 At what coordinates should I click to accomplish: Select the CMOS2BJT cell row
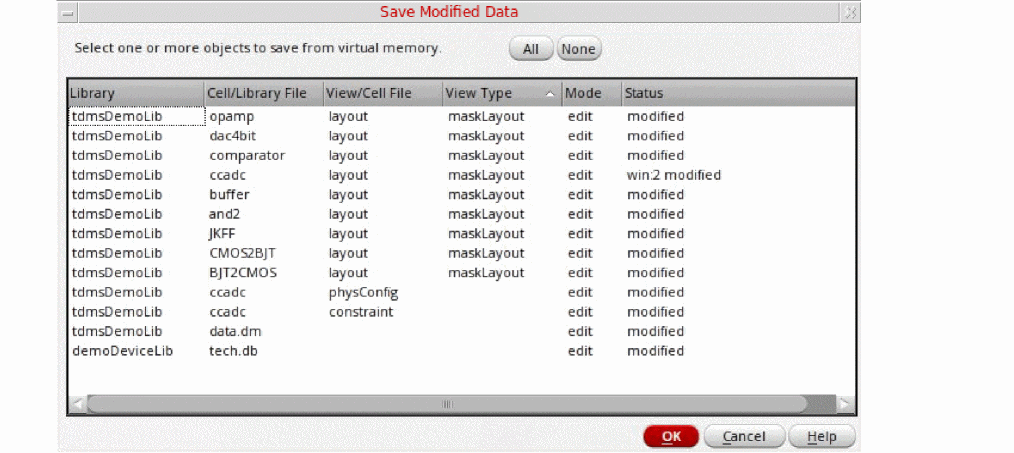(x=462, y=253)
